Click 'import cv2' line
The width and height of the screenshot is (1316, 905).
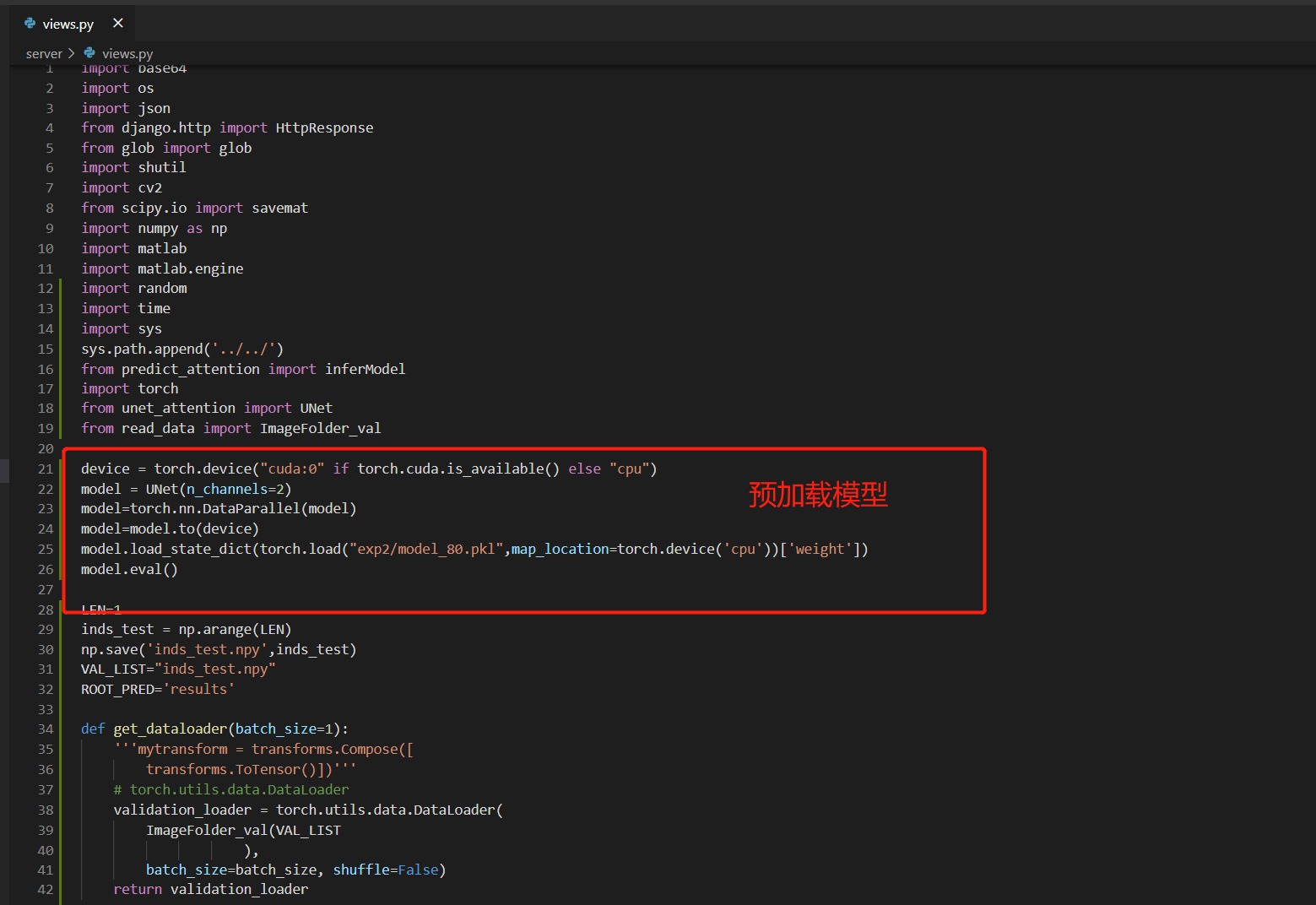[x=122, y=187]
